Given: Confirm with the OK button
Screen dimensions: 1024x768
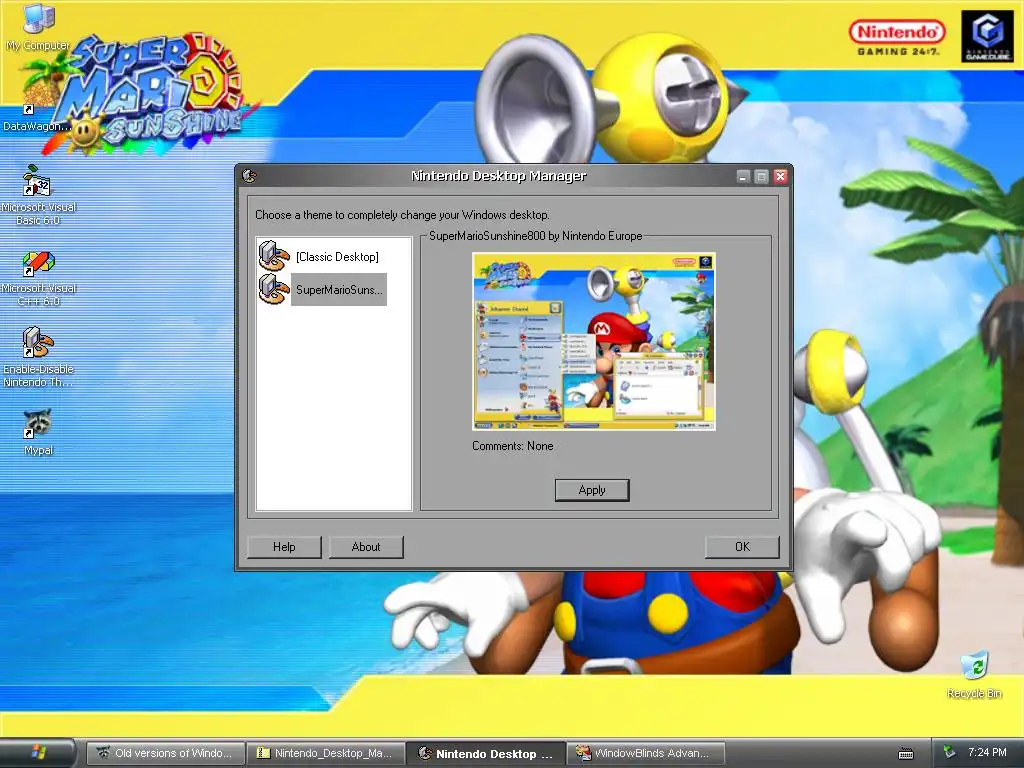Looking at the screenshot, I should (x=742, y=547).
